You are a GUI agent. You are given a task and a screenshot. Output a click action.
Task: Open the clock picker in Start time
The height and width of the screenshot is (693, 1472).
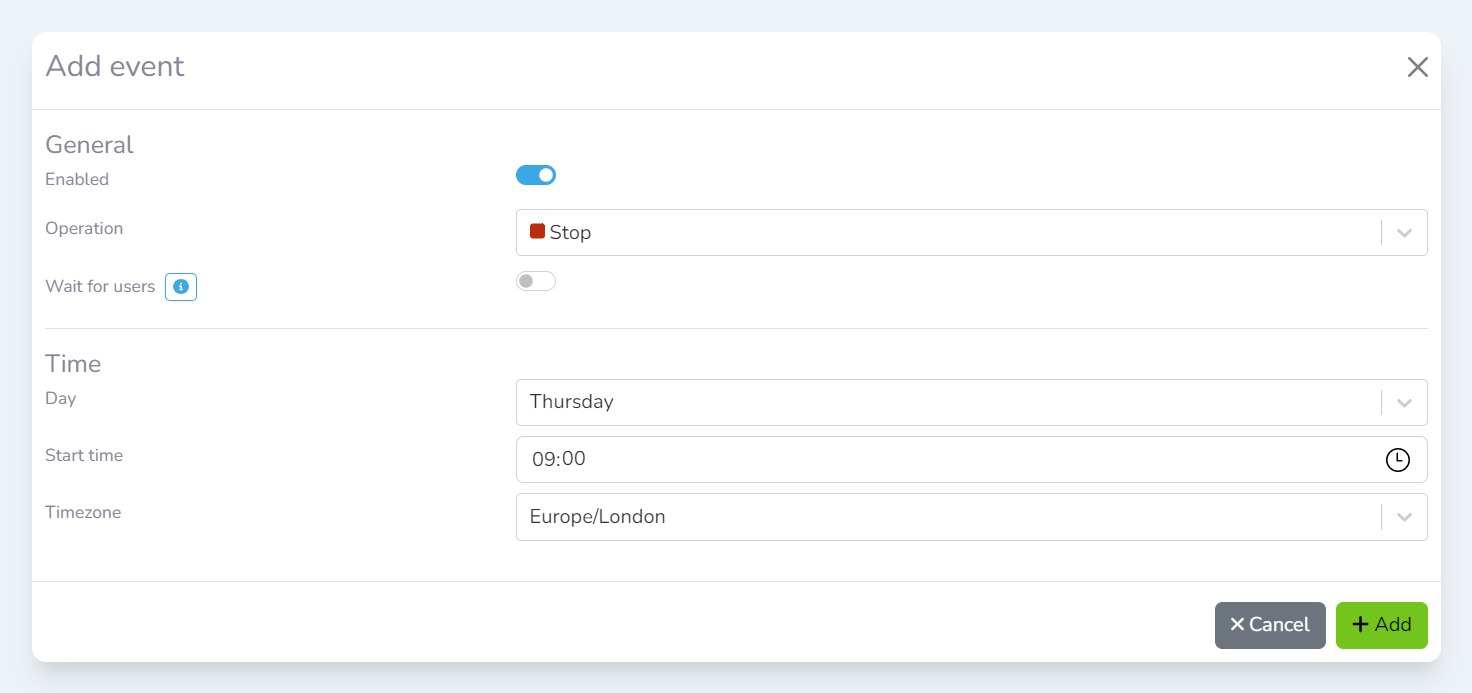click(x=1397, y=460)
